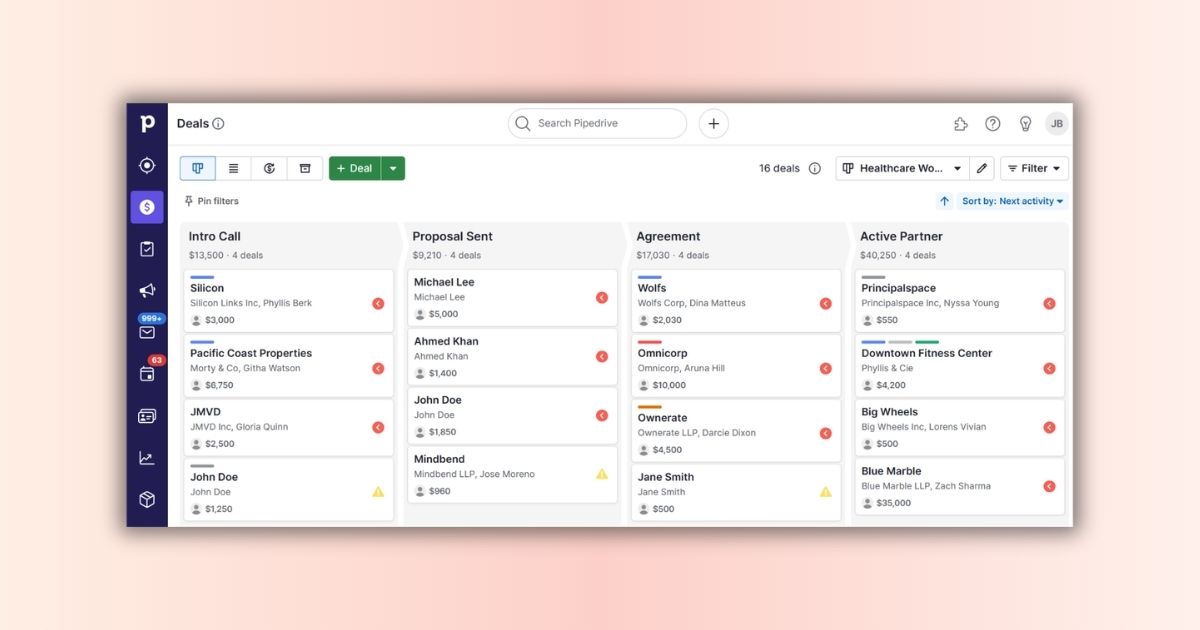Image resolution: width=1200 pixels, height=630 pixels.
Task: Open Sort by: Next activity dropdown
Action: click(1013, 201)
